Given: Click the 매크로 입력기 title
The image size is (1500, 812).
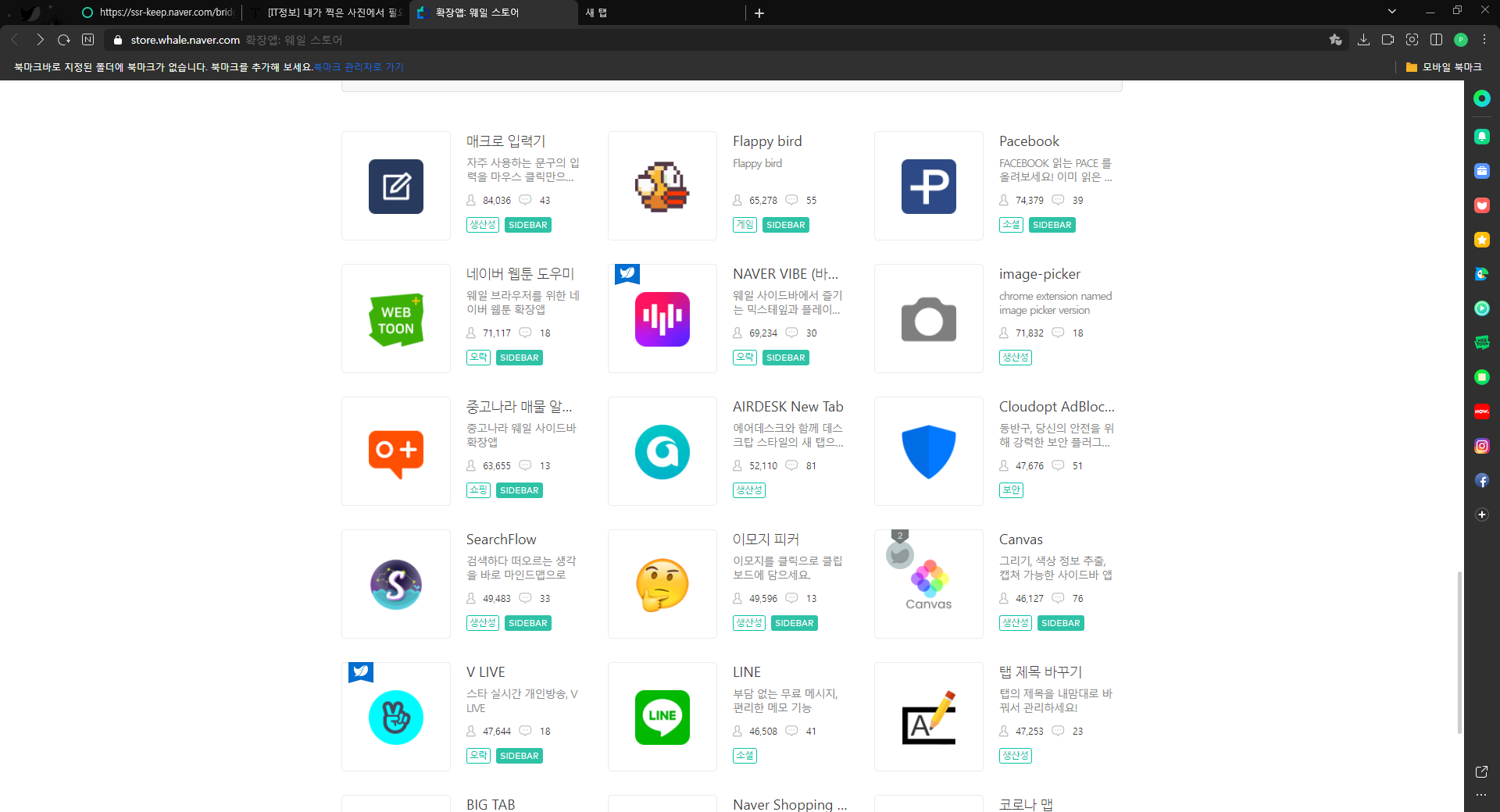Looking at the screenshot, I should coord(505,141).
